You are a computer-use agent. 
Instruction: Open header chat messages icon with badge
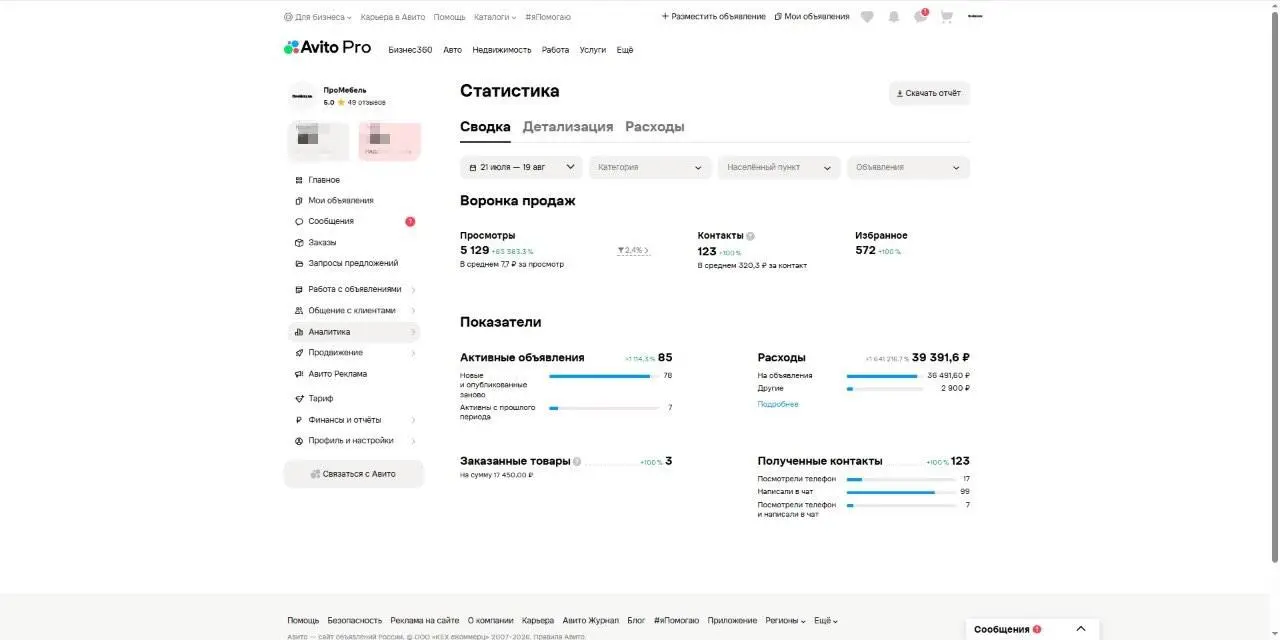click(920, 16)
